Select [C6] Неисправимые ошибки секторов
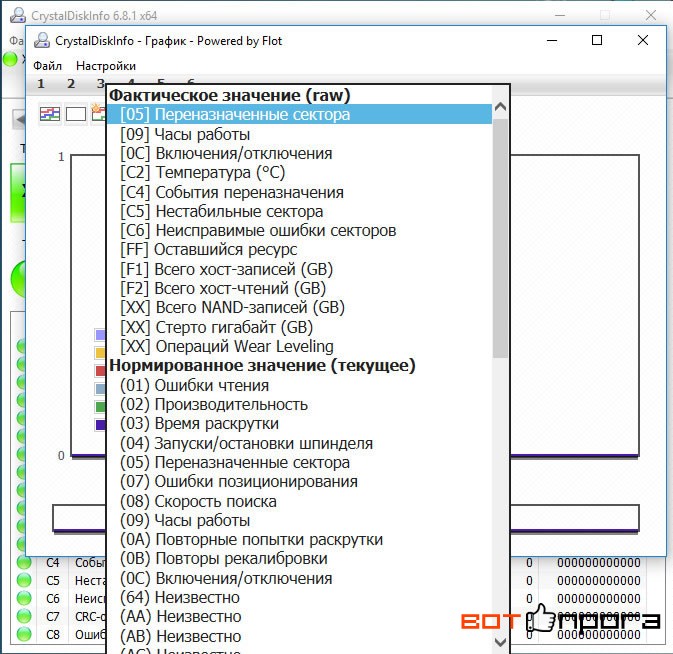The width and height of the screenshot is (673, 654). (x=299, y=230)
